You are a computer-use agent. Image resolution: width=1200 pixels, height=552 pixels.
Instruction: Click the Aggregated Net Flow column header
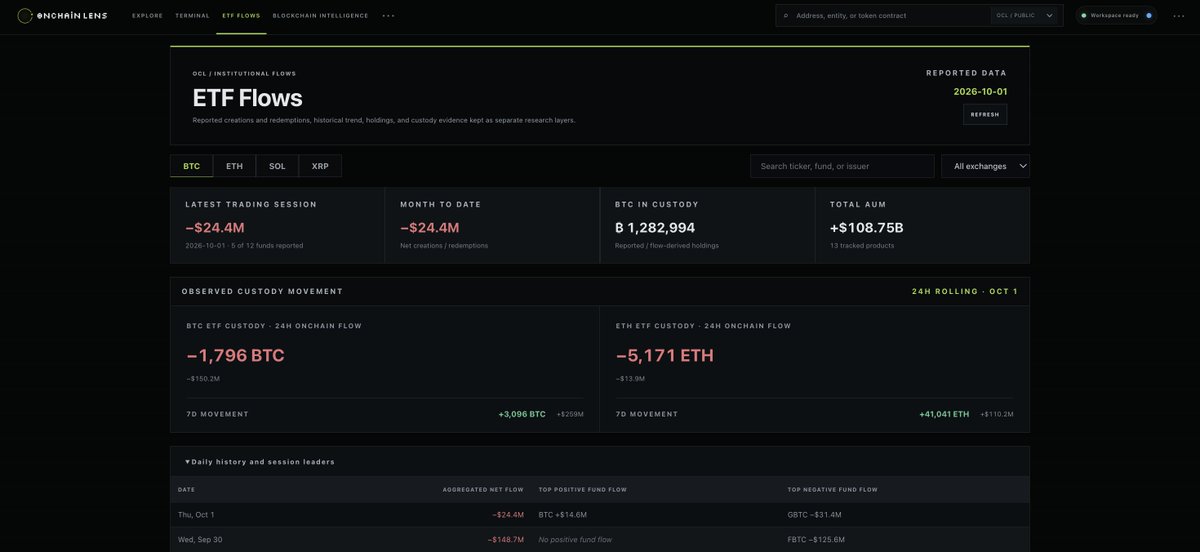coord(483,489)
